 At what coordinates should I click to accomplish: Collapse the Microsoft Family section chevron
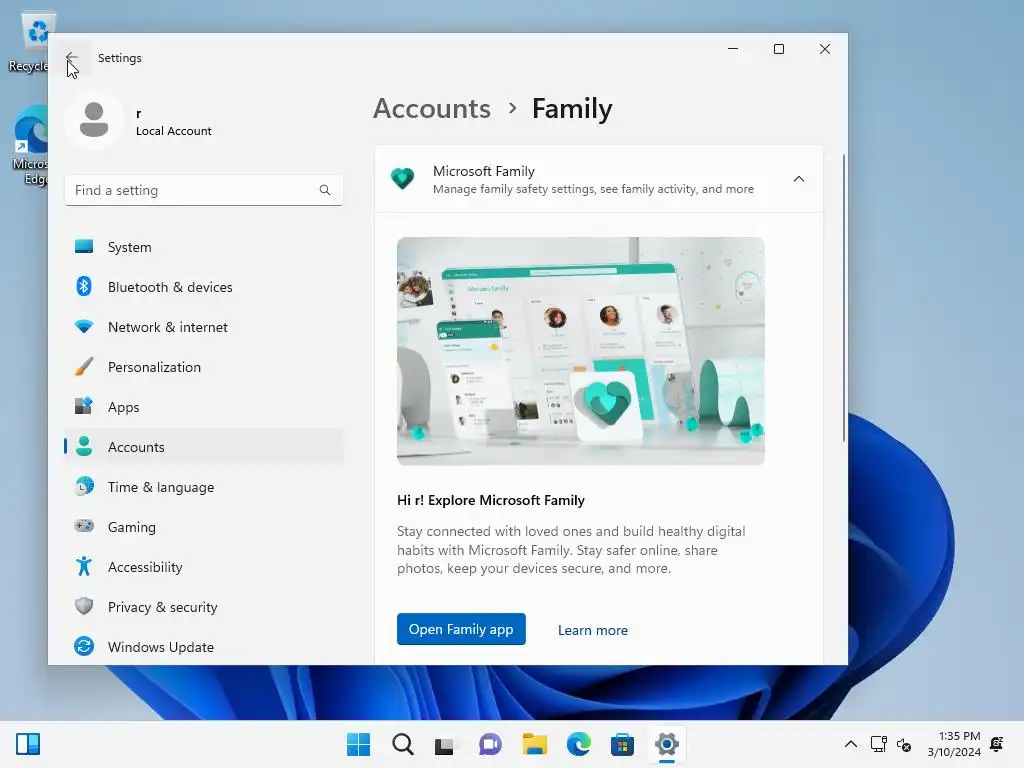(798, 179)
